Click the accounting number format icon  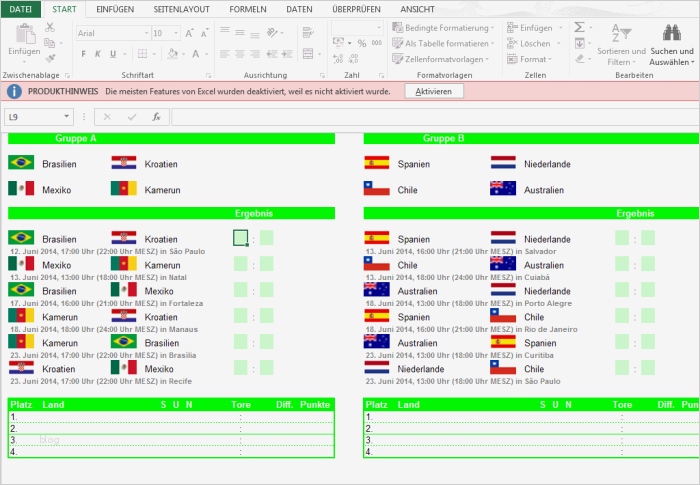click(338, 43)
